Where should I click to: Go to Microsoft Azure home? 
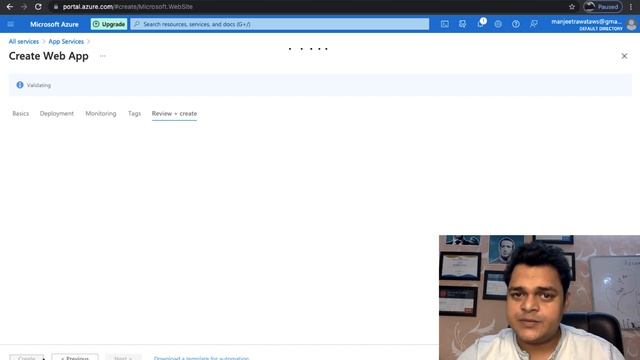(54, 24)
